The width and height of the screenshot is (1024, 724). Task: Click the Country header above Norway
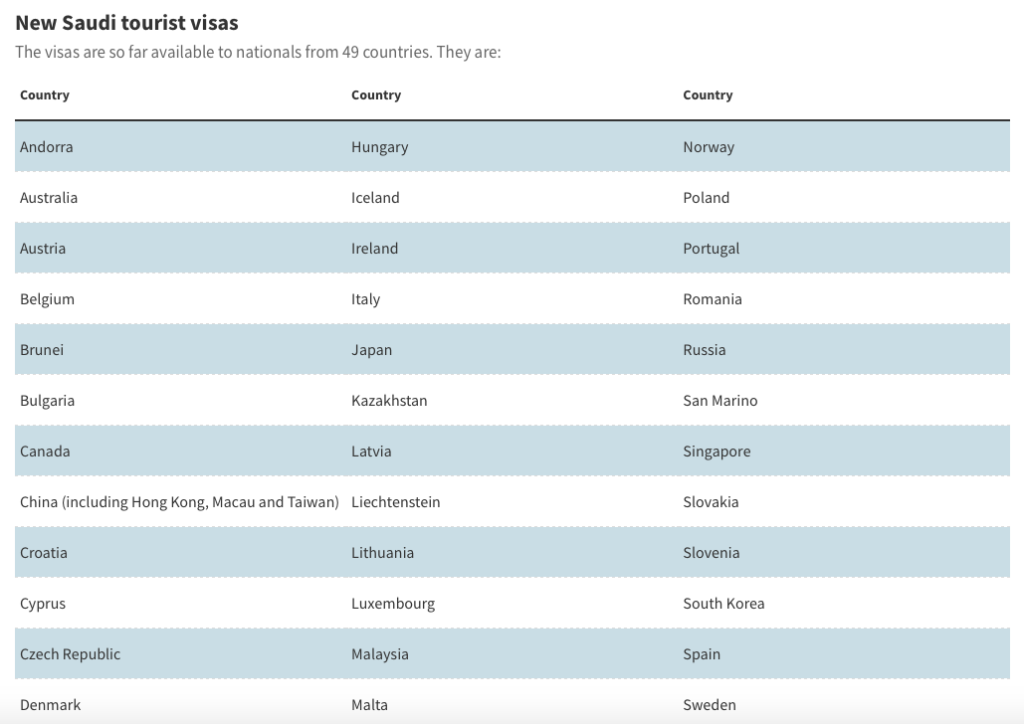[708, 95]
